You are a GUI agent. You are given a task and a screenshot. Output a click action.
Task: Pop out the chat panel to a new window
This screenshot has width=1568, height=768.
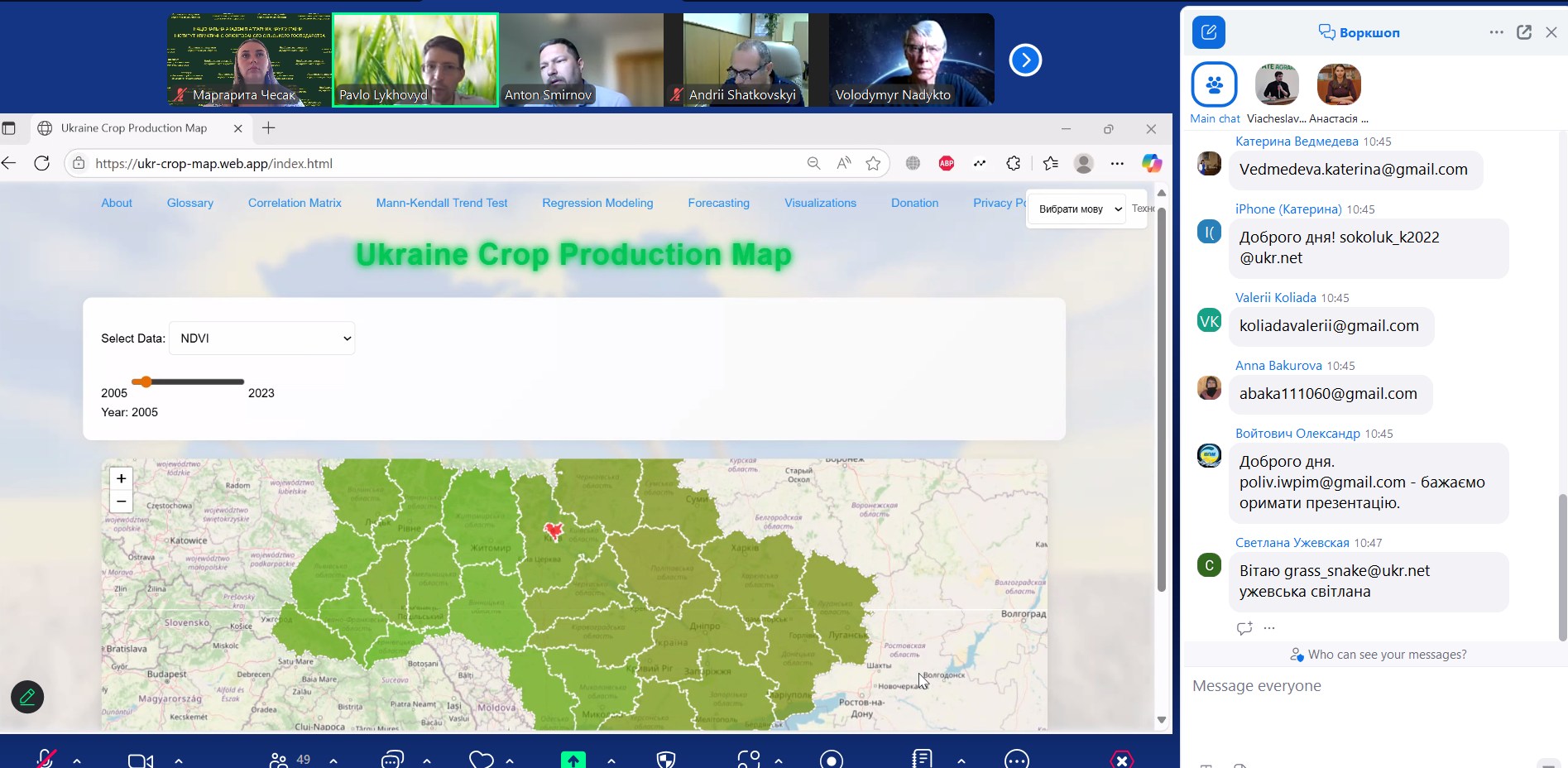pos(1524,32)
